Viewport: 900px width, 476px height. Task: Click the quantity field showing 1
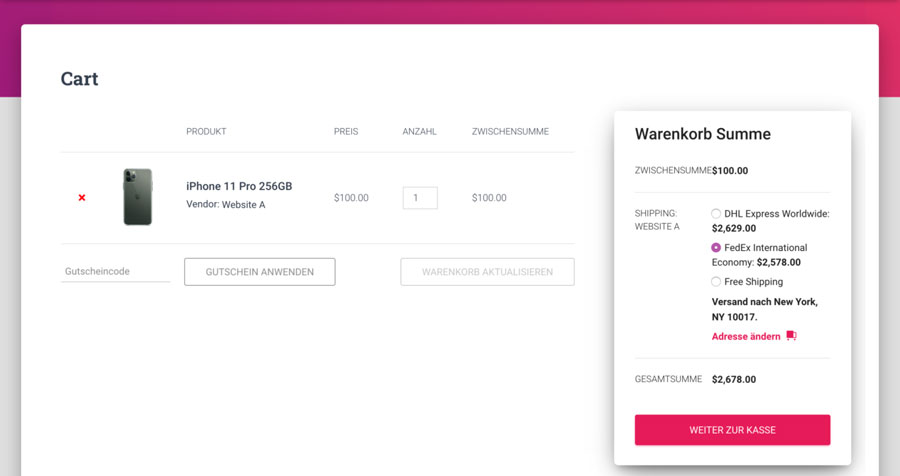click(420, 198)
